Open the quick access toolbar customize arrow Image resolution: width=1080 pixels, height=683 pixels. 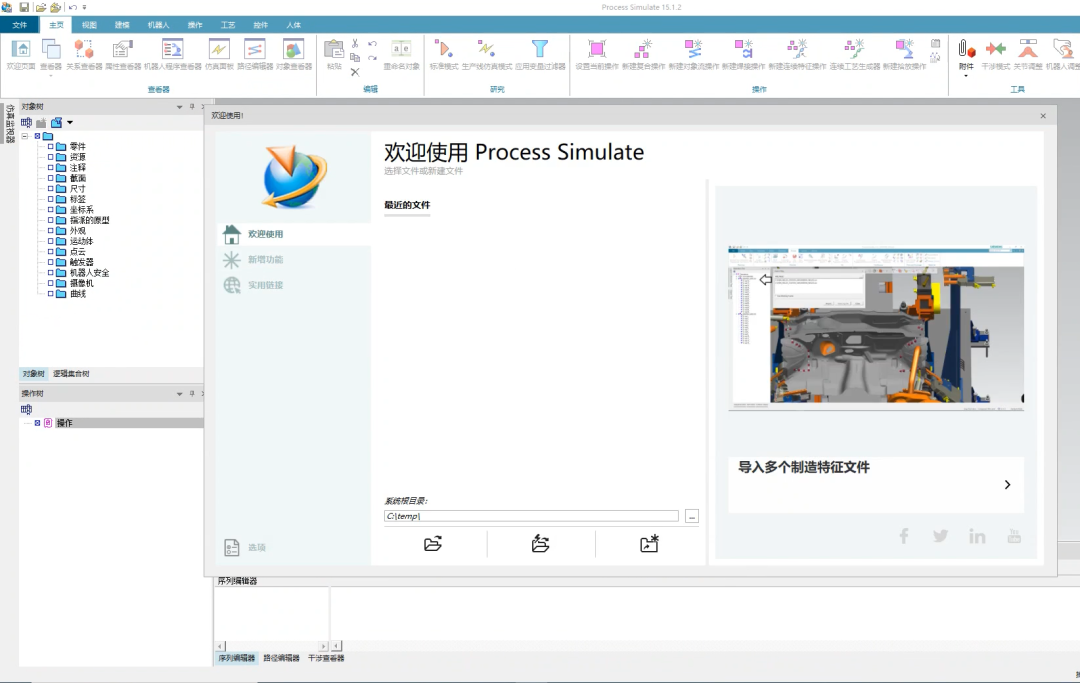85,8
